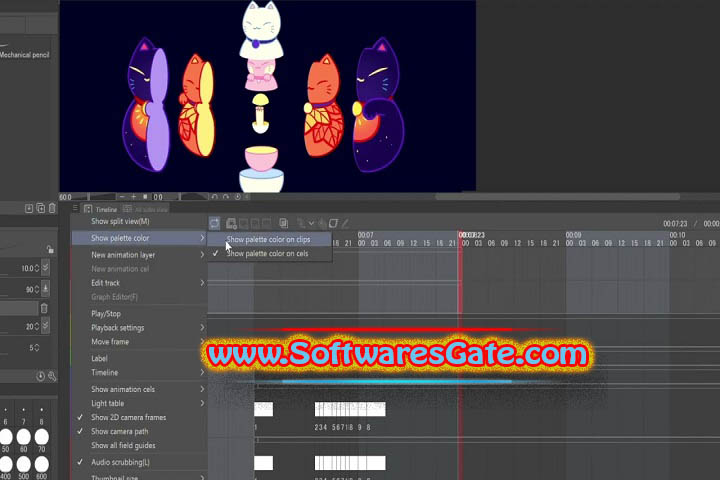Expand the Edit track submenu
Image resolution: width=720 pixels, height=480 pixels.
pos(140,283)
